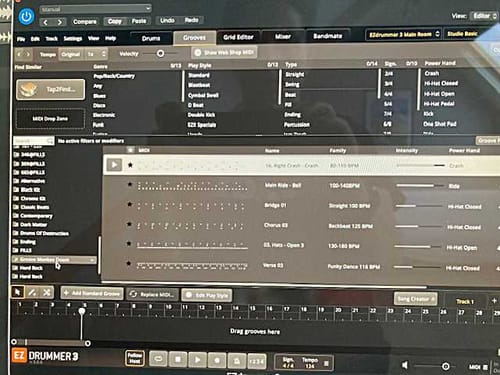500x375 pixels.
Task: Toggle Edit Play Style
Action: tap(207, 295)
